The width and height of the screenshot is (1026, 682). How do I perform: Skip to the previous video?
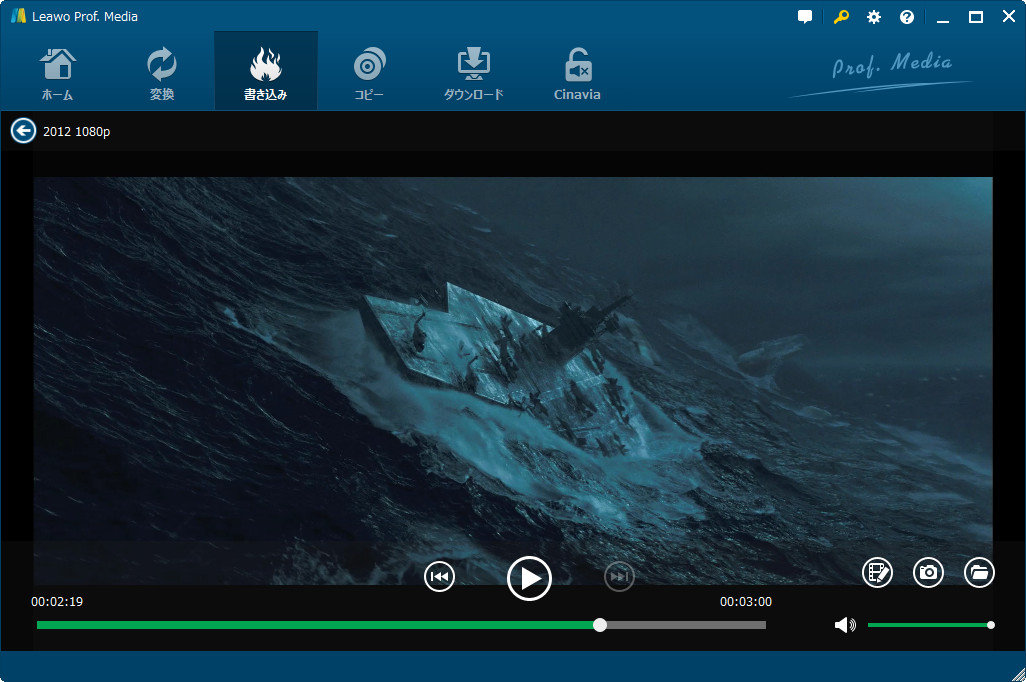click(439, 577)
